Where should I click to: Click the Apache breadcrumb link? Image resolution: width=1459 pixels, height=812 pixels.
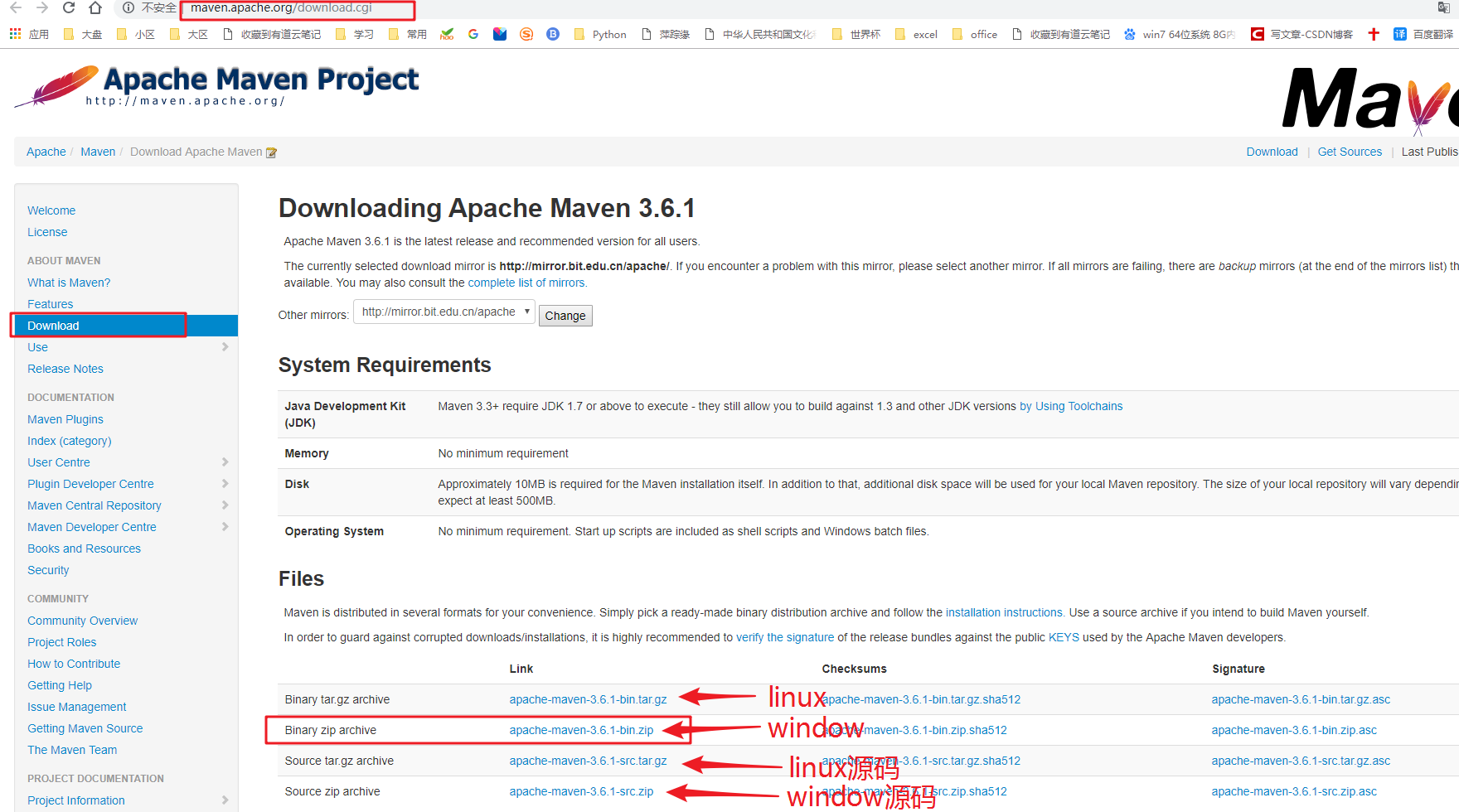[x=46, y=152]
